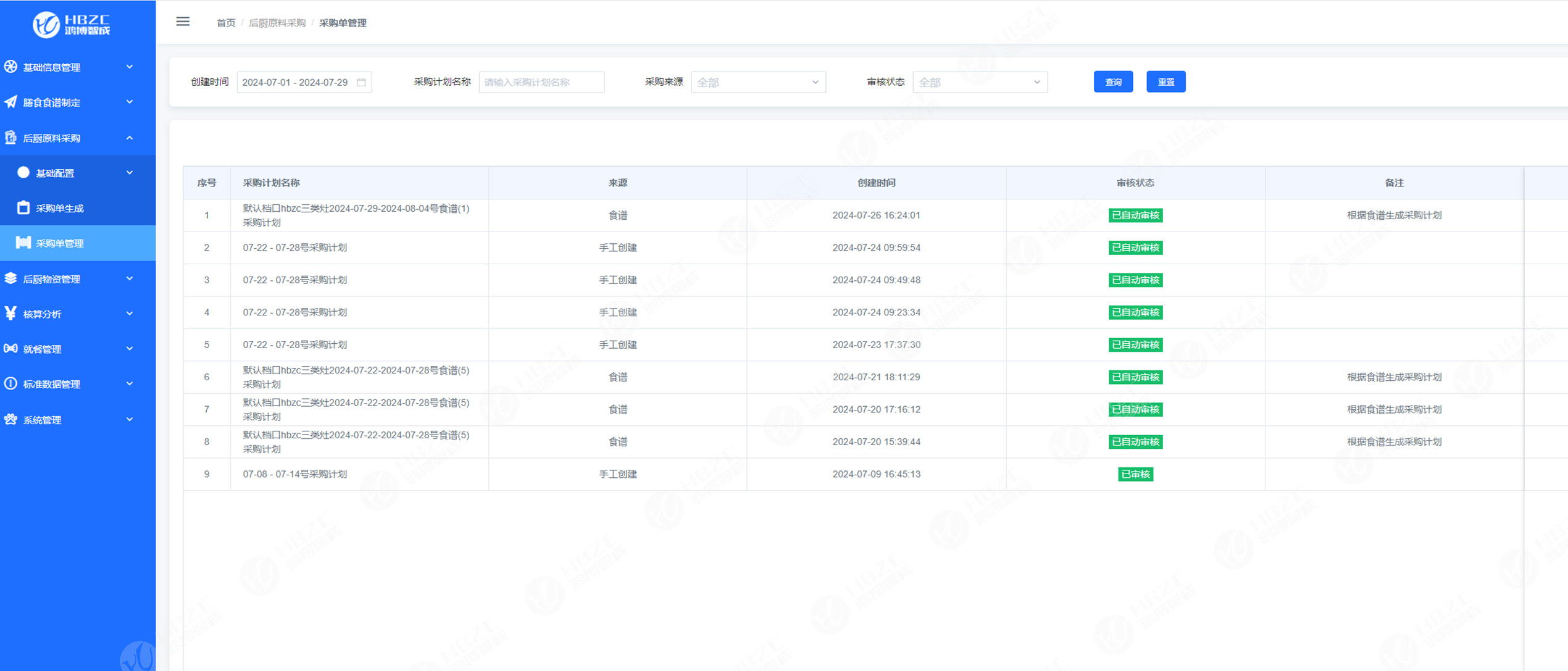Expand the 基础信息管理 menu
Image resolution: width=1568 pixels, height=671 pixels.
[x=78, y=67]
